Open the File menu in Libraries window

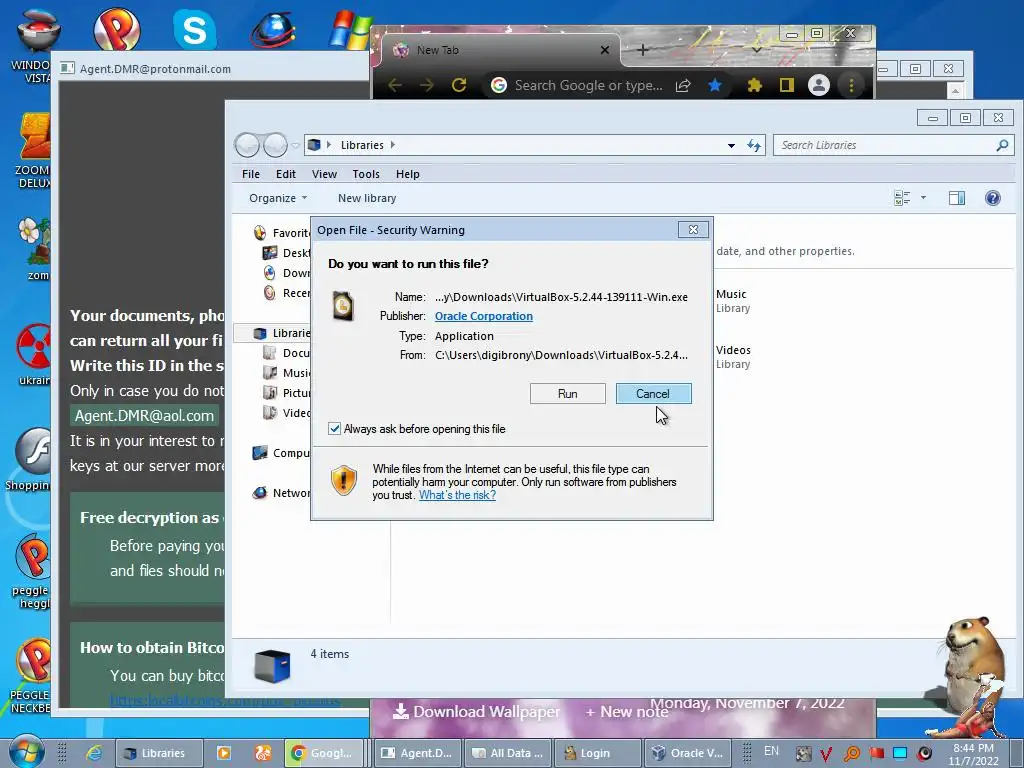click(251, 174)
